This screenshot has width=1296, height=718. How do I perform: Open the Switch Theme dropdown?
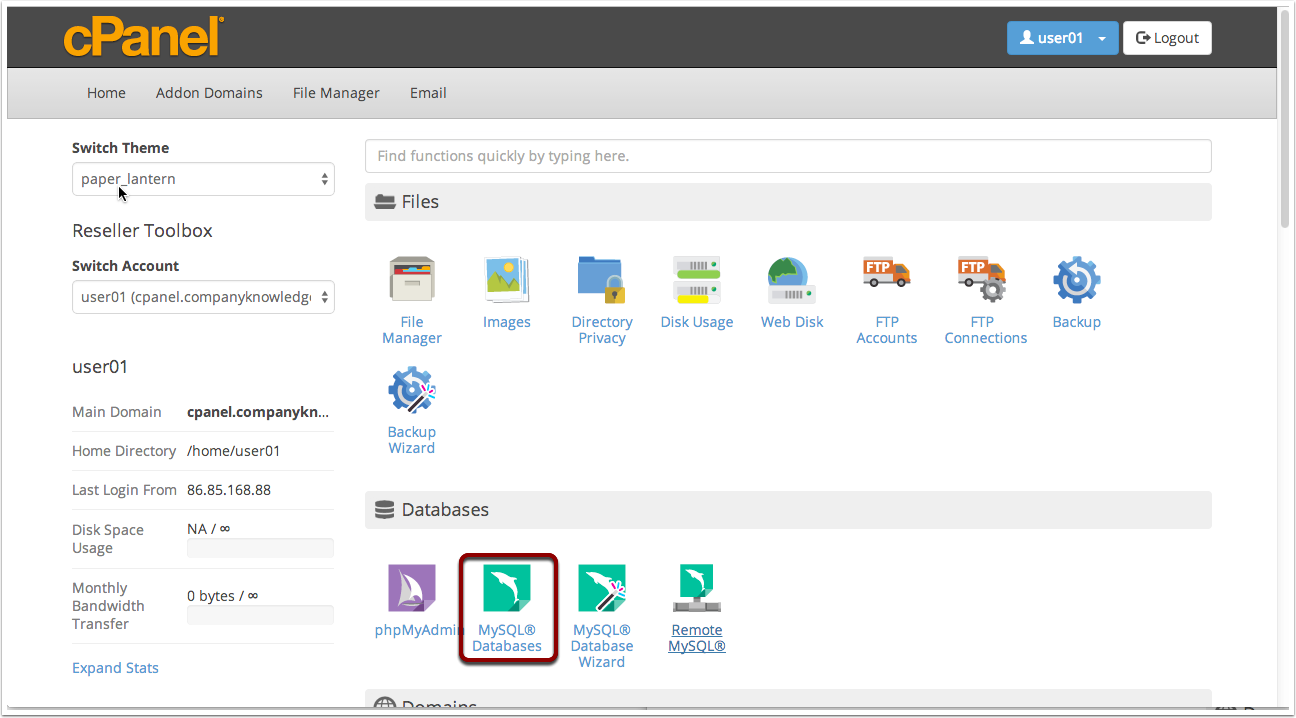pos(203,179)
